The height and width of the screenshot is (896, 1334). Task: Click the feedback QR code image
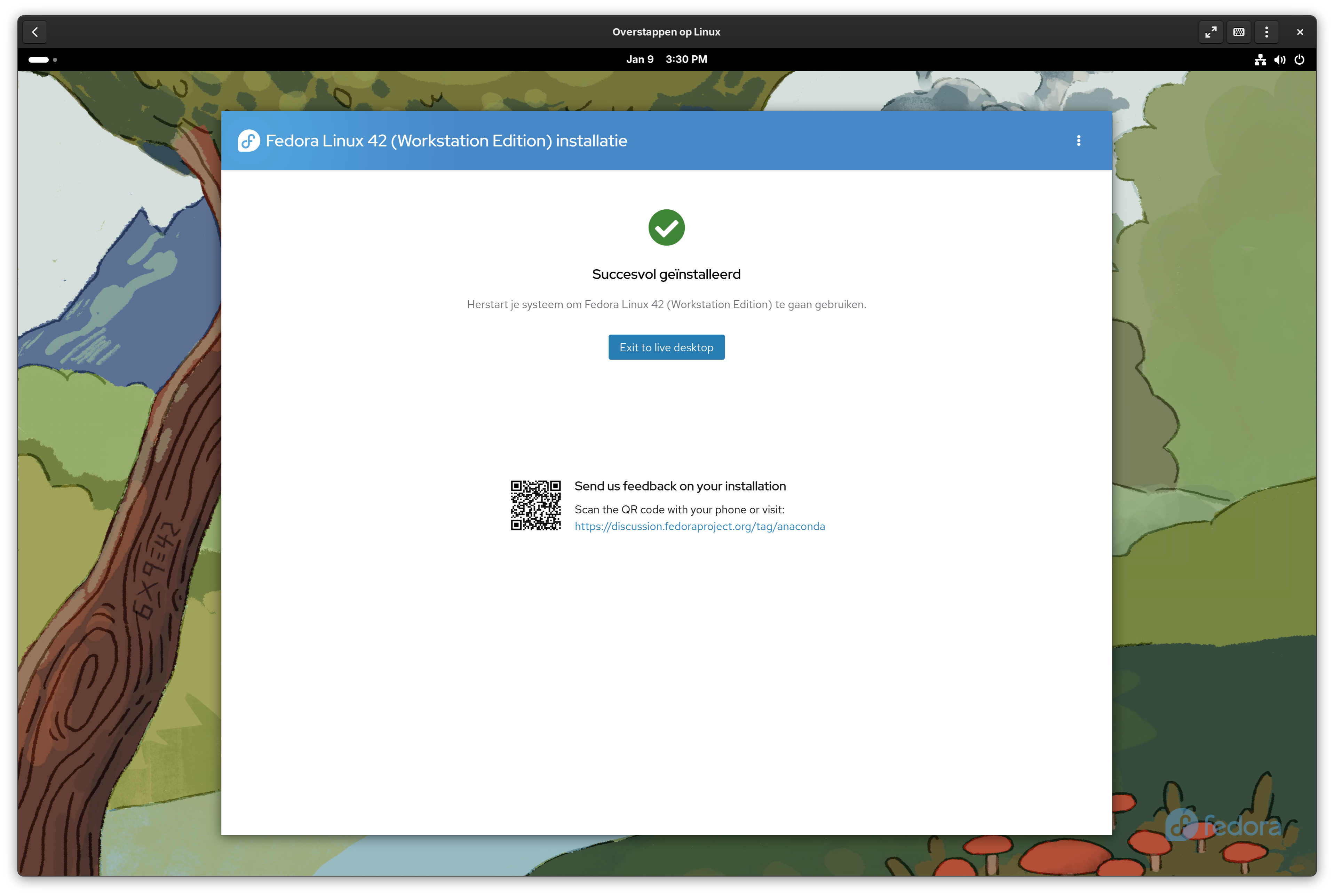coord(535,506)
